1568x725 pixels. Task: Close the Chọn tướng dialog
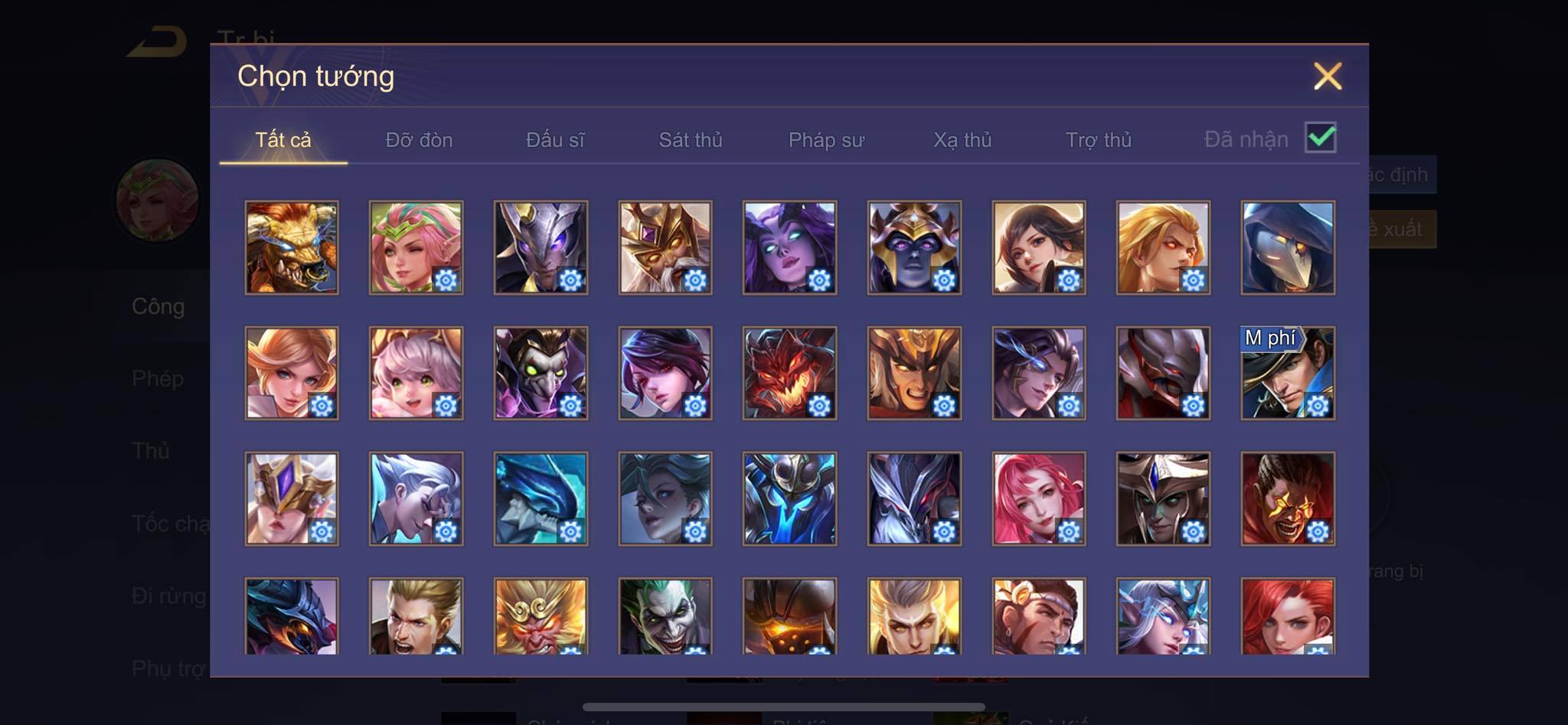[1328, 76]
